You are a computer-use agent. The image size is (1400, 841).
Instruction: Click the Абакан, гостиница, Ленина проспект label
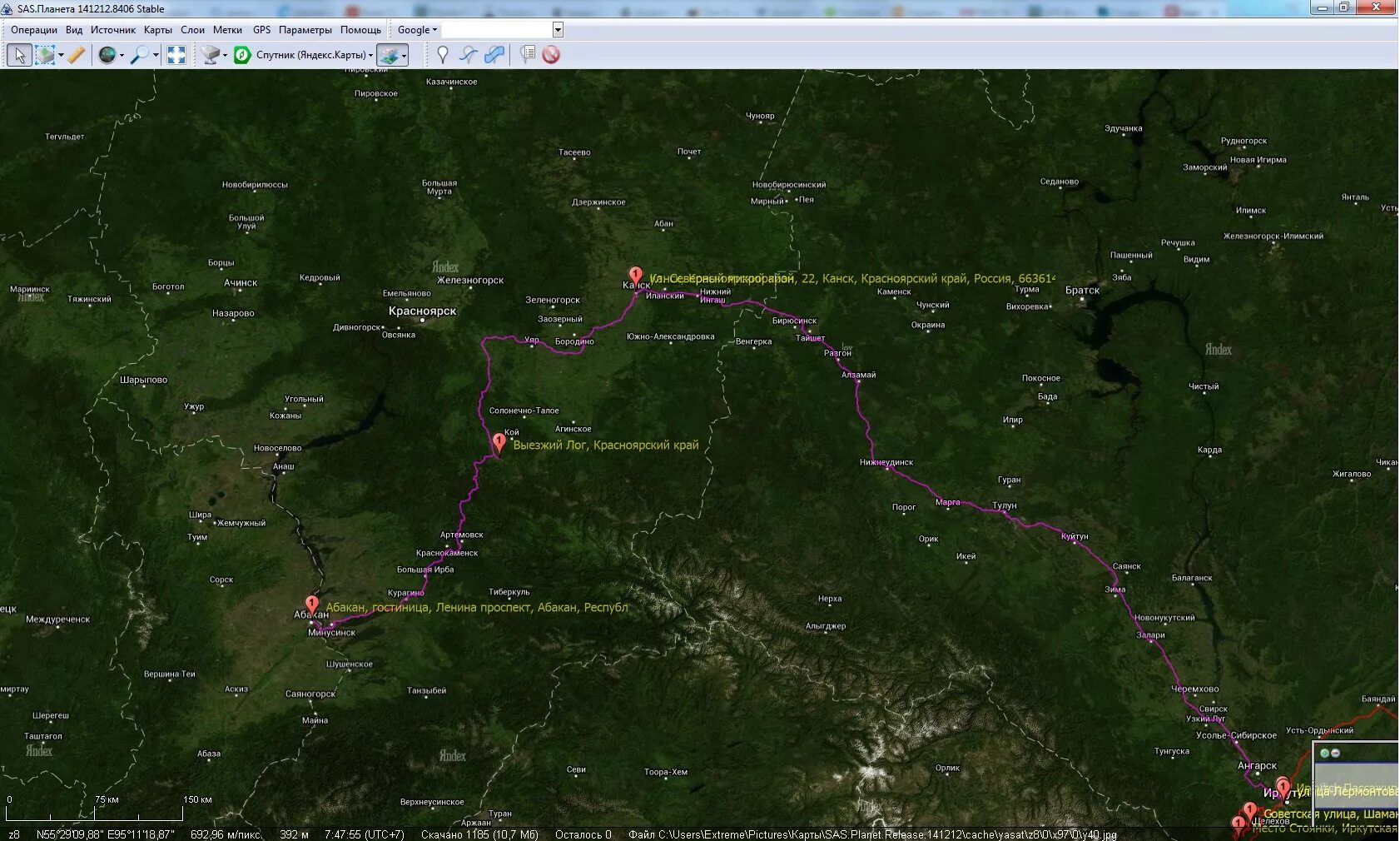(x=477, y=608)
